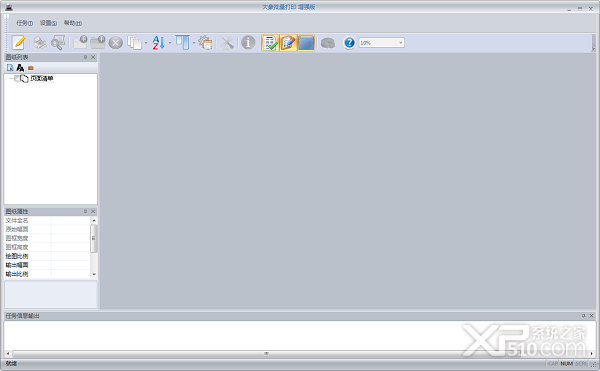Viewport: 600px width, 371px height.
Task: Open the 任务 menu
Action: pos(24,23)
